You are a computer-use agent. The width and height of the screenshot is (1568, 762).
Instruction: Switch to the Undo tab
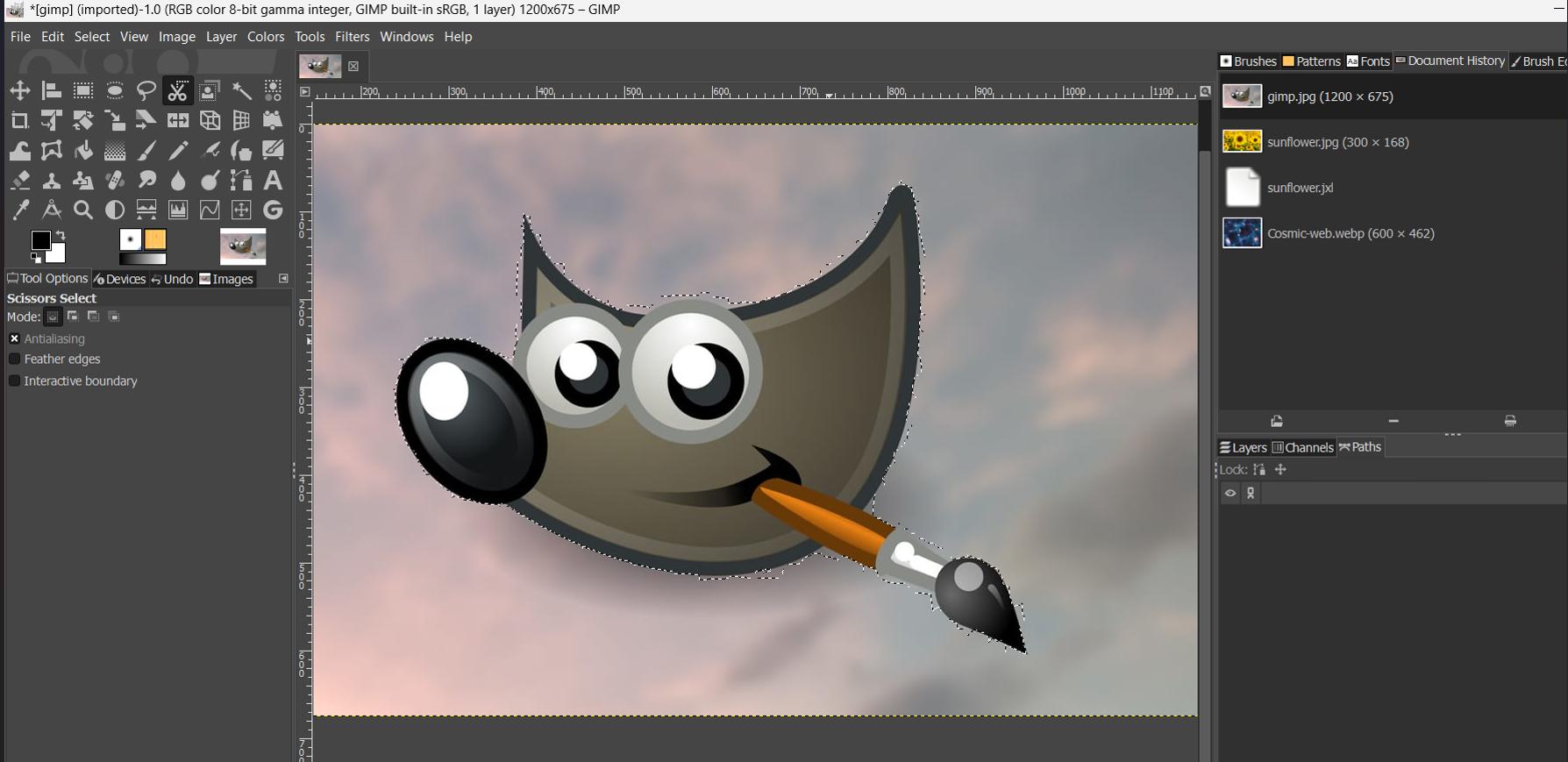point(172,279)
